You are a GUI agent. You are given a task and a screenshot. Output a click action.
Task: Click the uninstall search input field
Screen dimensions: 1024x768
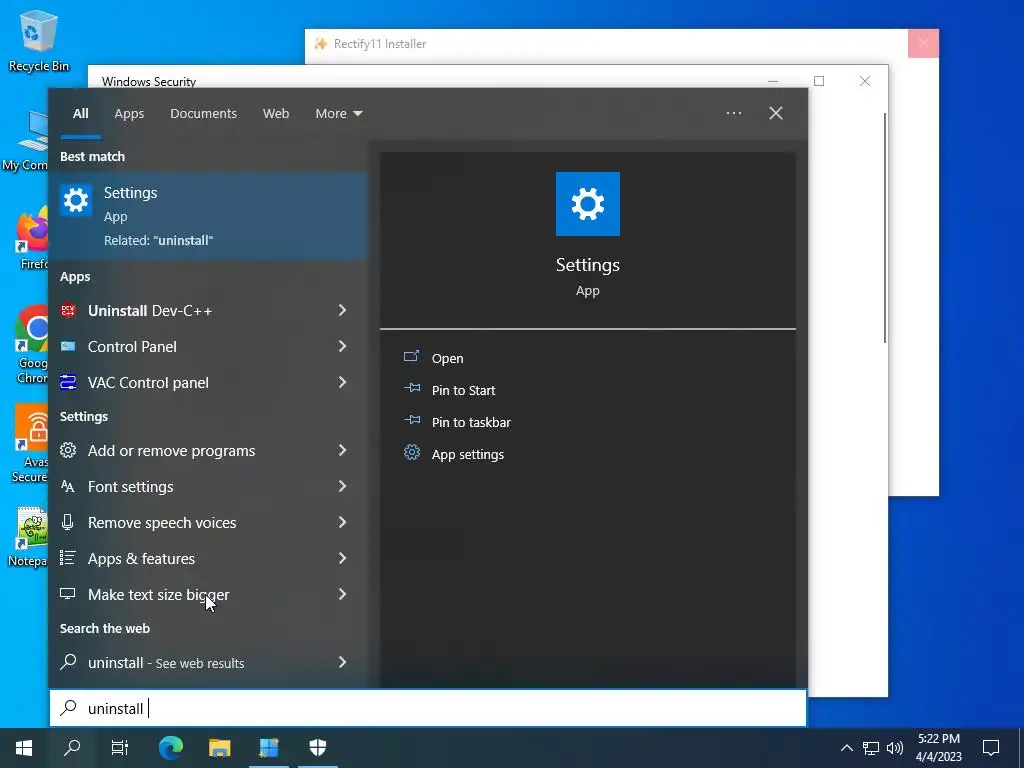coord(428,708)
